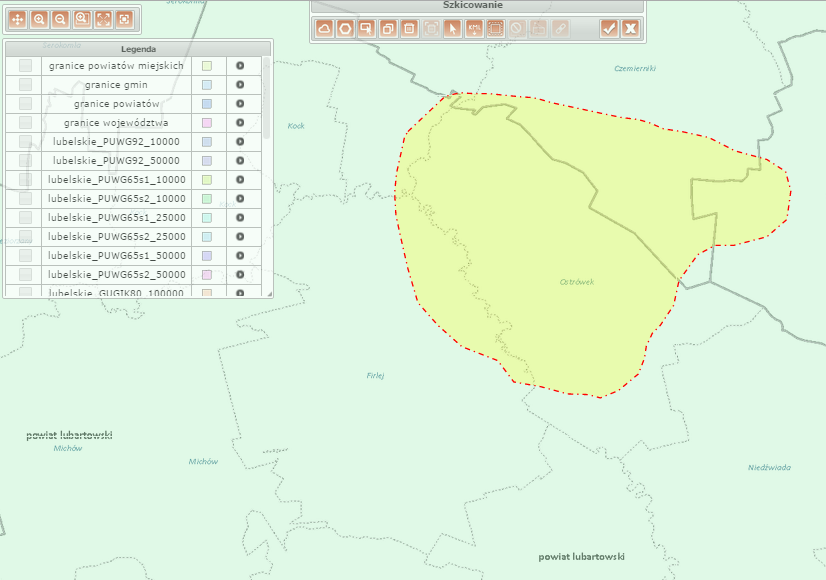The image size is (826, 580).
Task: Click the lubelskie_PUWG65s2_25000 layer name
Action: click(116, 237)
